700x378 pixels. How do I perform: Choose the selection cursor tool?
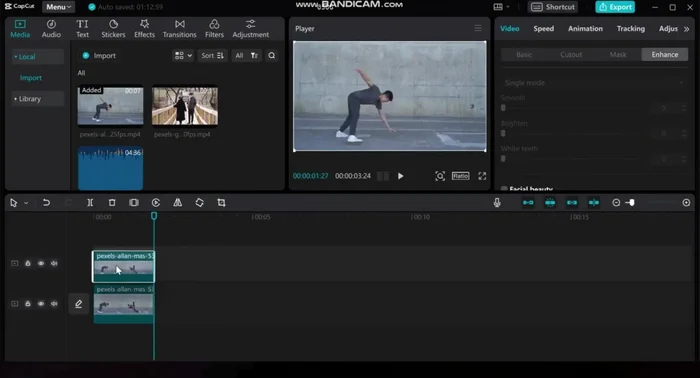pyautogui.click(x=13, y=203)
